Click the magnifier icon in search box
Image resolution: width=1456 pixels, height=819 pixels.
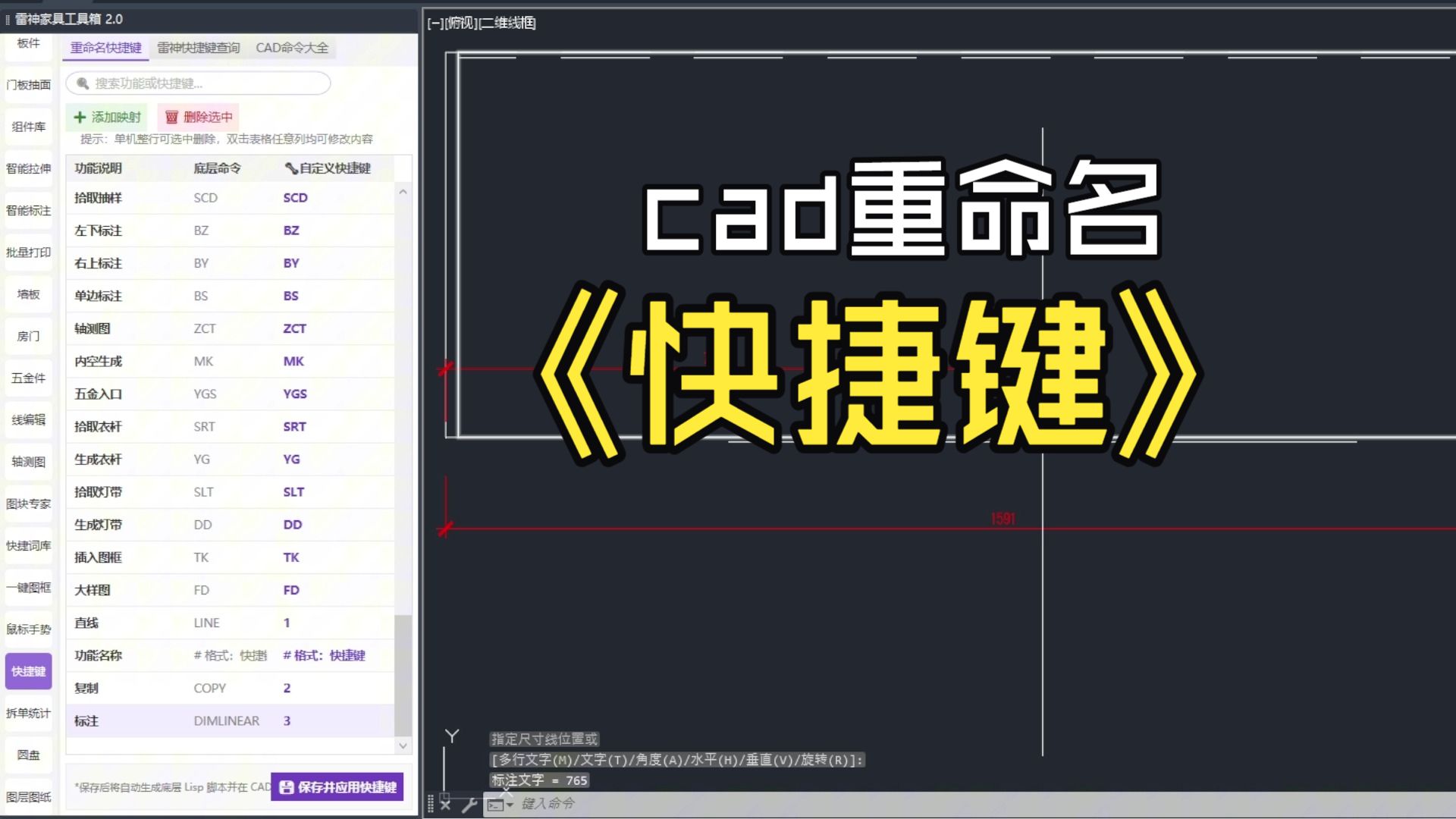pos(83,83)
